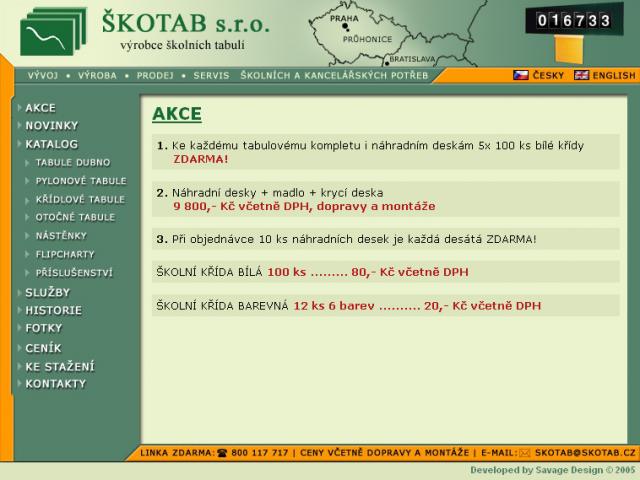The image size is (640, 480).
Task: Click SERVIS in the top slogan bar
Action: [211, 76]
